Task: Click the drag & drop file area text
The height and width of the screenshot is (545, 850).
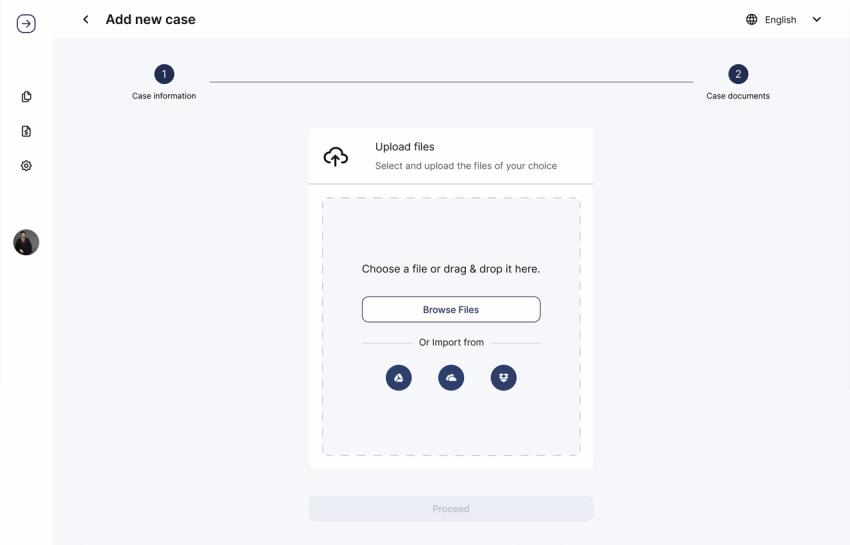Action: click(451, 269)
